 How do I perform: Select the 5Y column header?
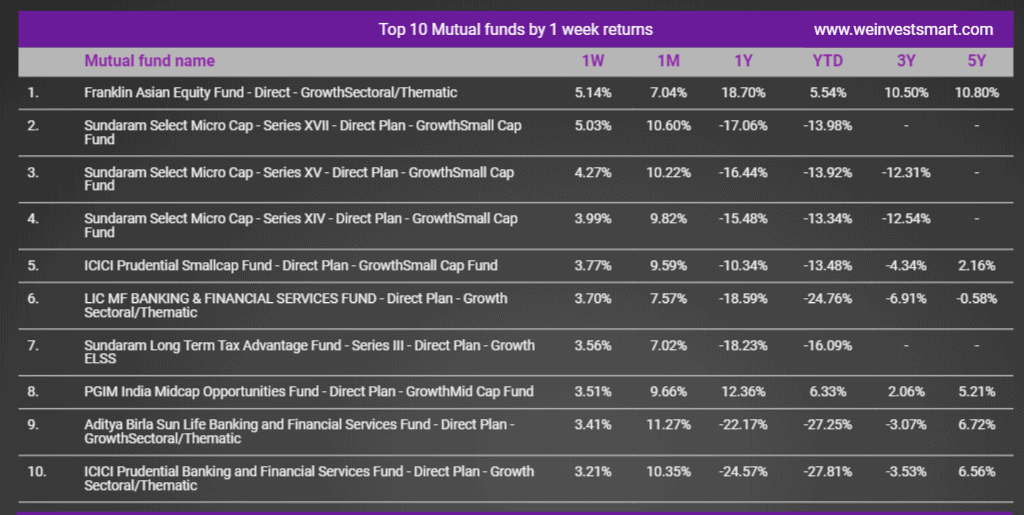(976, 61)
